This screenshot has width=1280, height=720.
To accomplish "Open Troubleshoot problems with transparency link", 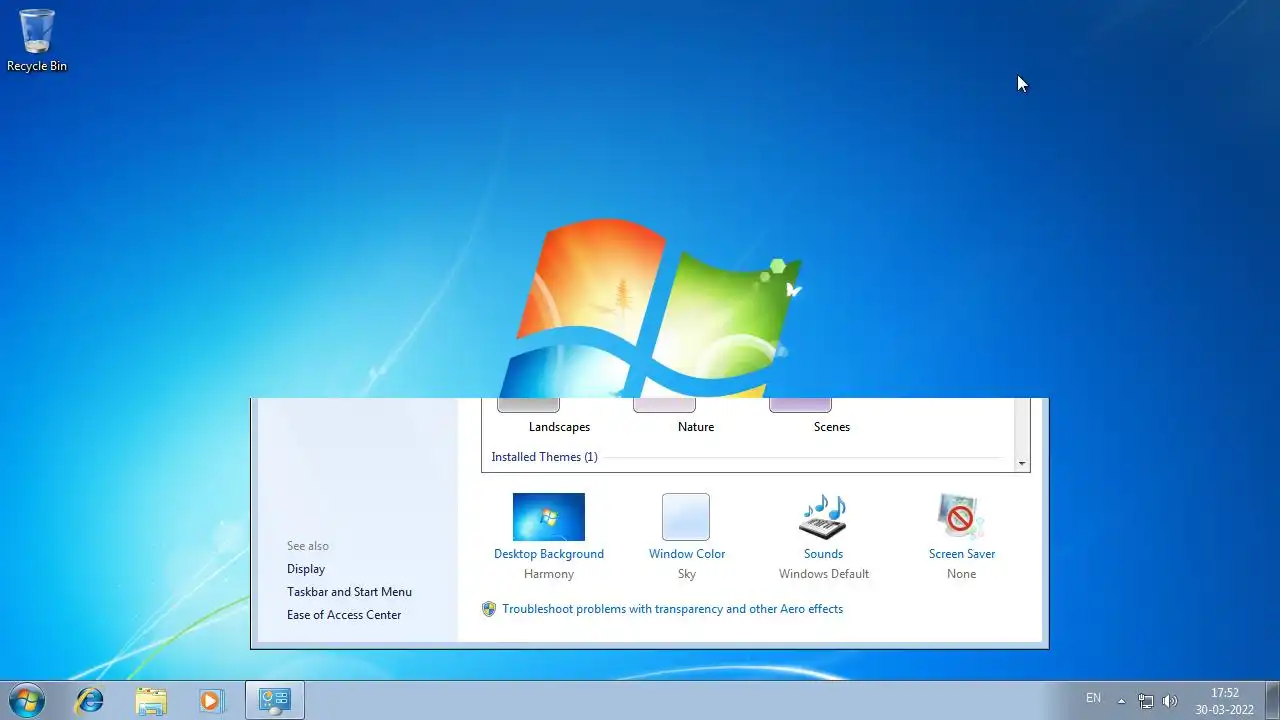I will 672,609.
